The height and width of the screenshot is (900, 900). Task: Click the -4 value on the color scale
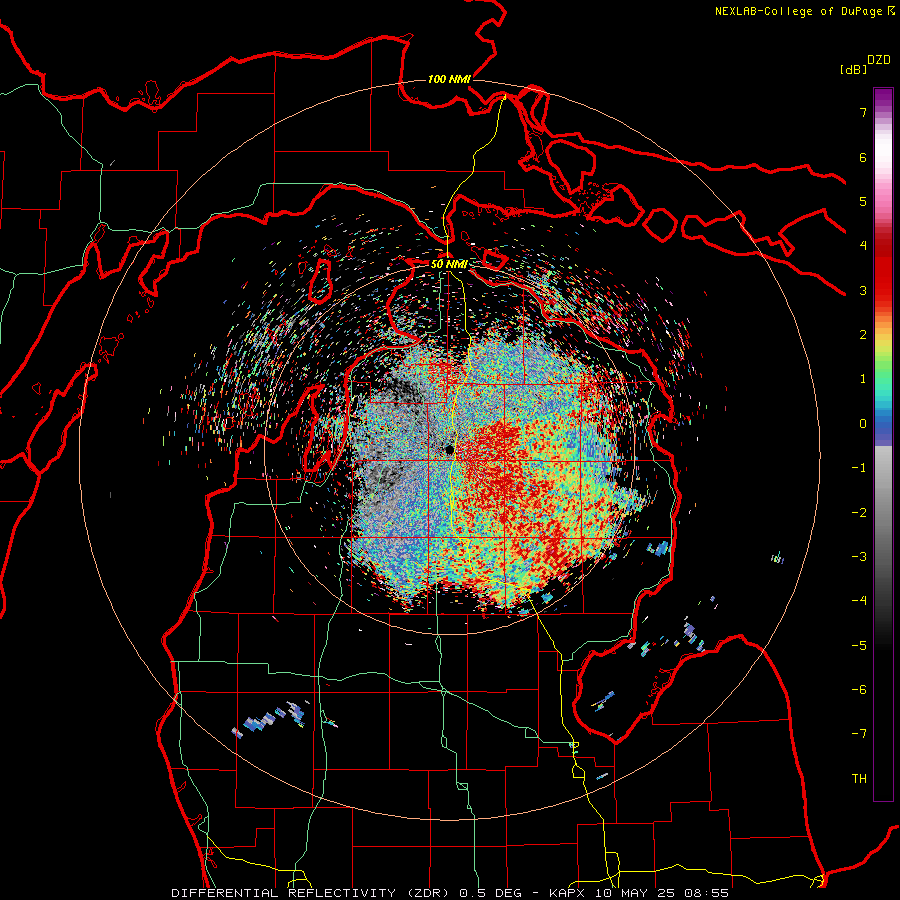(859, 601)
